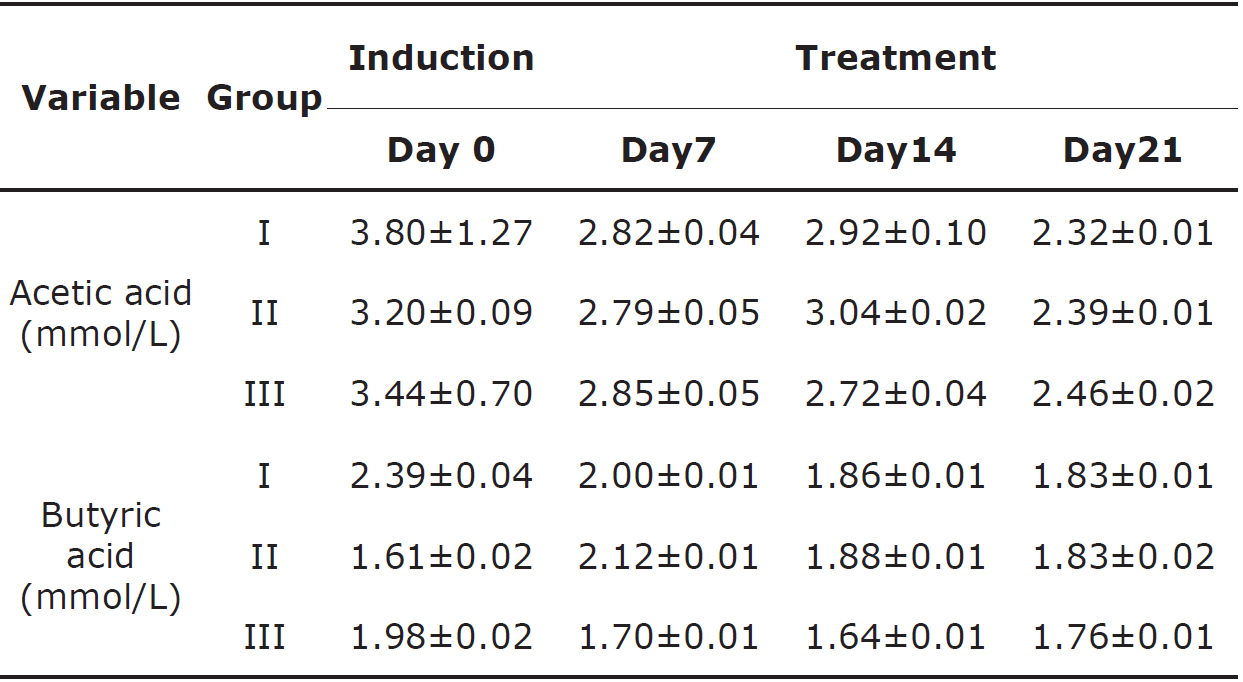Viewport: 1243px width, 682px height.
Task: Click the Variable column header
Action: (101, 98)
